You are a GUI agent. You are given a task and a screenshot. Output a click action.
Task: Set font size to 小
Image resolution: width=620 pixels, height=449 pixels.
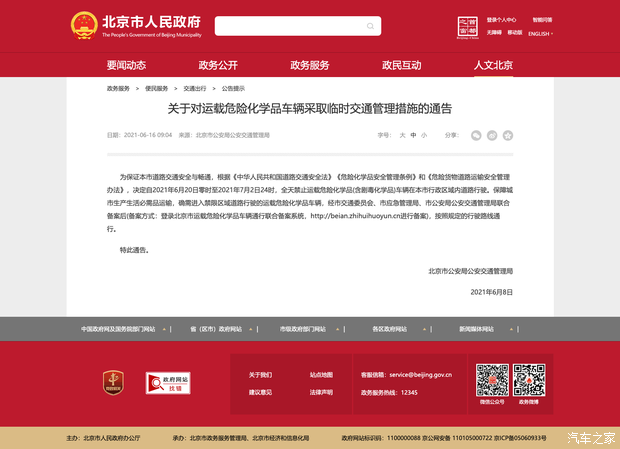coord(424,135)
